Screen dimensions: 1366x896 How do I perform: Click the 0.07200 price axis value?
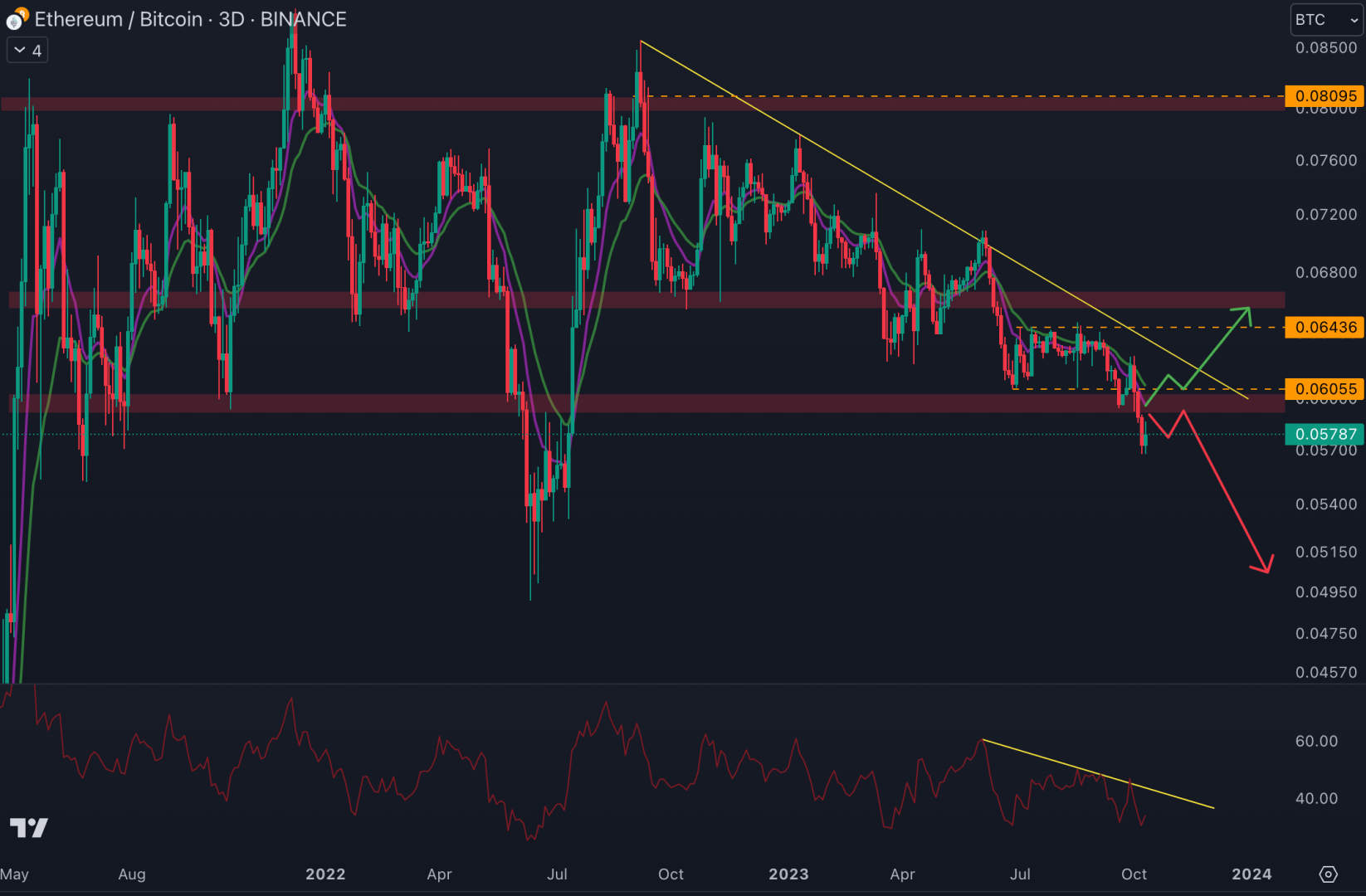point(1326,215)
